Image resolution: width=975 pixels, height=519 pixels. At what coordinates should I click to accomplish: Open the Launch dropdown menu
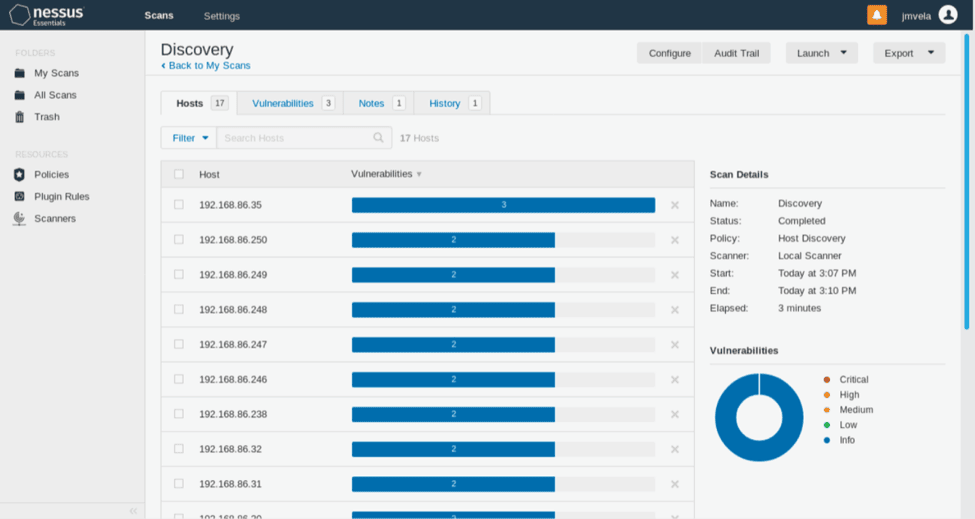click(821, 53)
